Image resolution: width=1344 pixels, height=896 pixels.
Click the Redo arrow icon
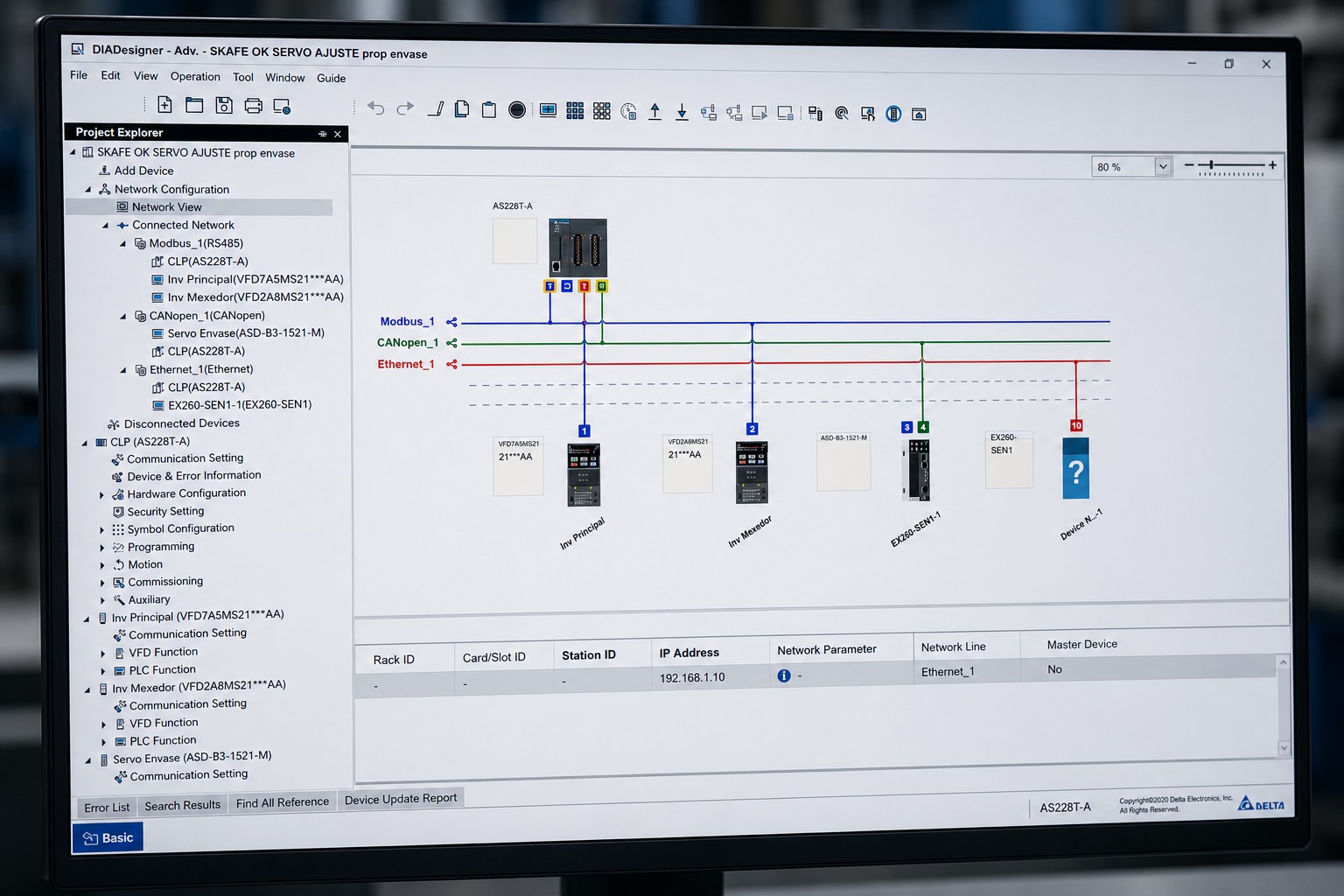point(405,108)
